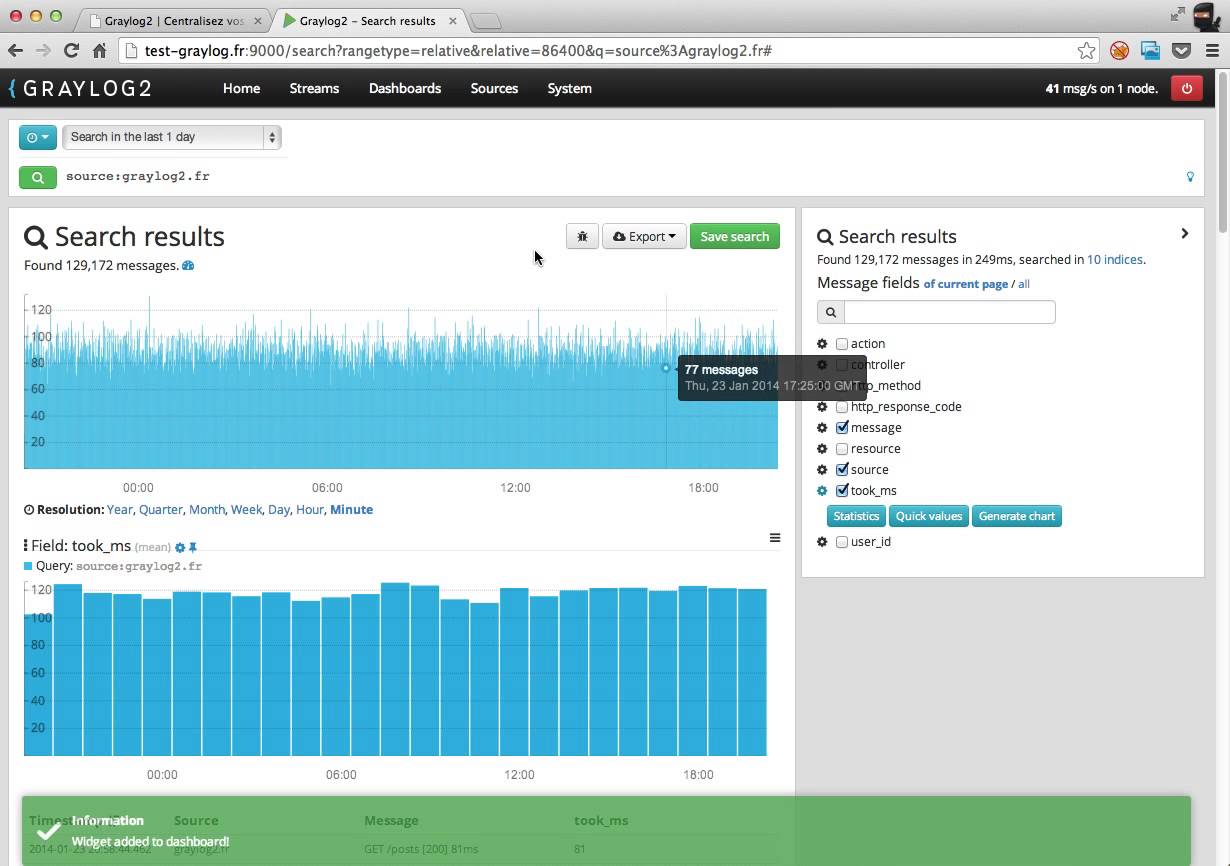Click the gear icon next to user_id field
The image size is (1230, 866).
(x=822, y=542)
